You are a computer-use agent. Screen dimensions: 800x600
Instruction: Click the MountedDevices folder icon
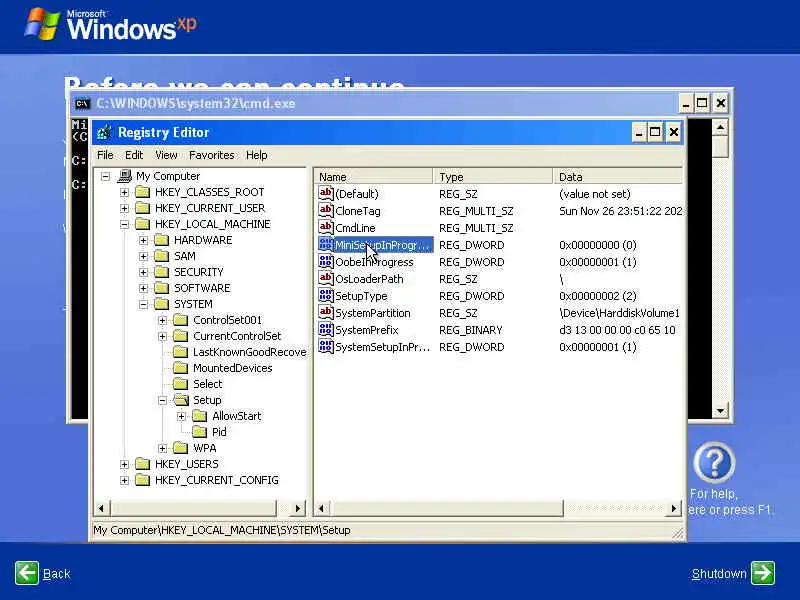(181, 368)
